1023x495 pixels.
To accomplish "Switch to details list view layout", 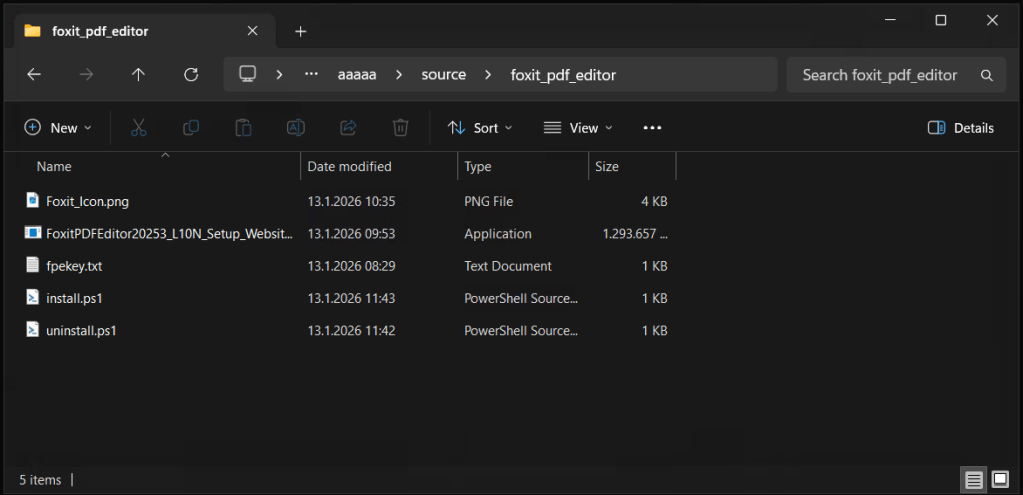I will click(973, 480).
